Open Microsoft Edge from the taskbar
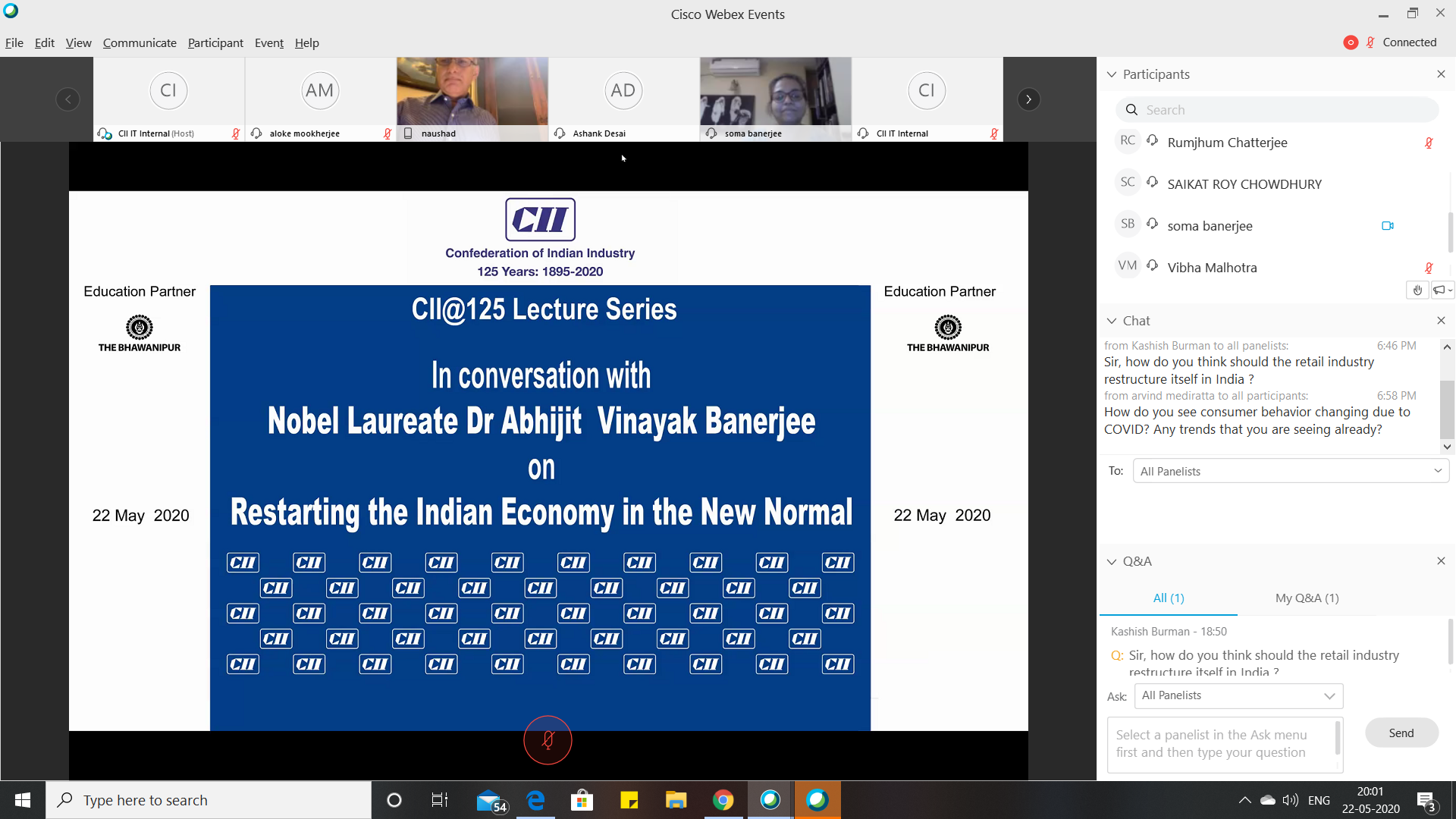Image resolution: width=1456 pixels, height=819 pixels. click(x=535, y=800)
